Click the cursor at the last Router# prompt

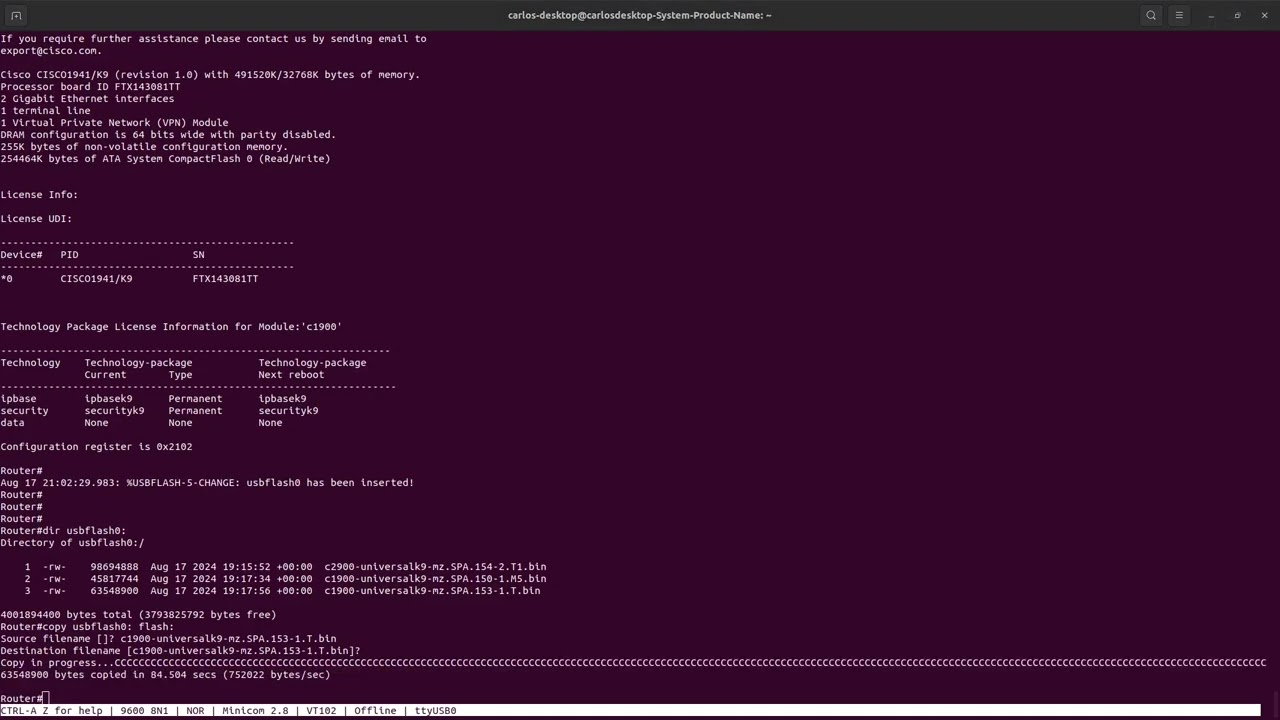(46, 698)
